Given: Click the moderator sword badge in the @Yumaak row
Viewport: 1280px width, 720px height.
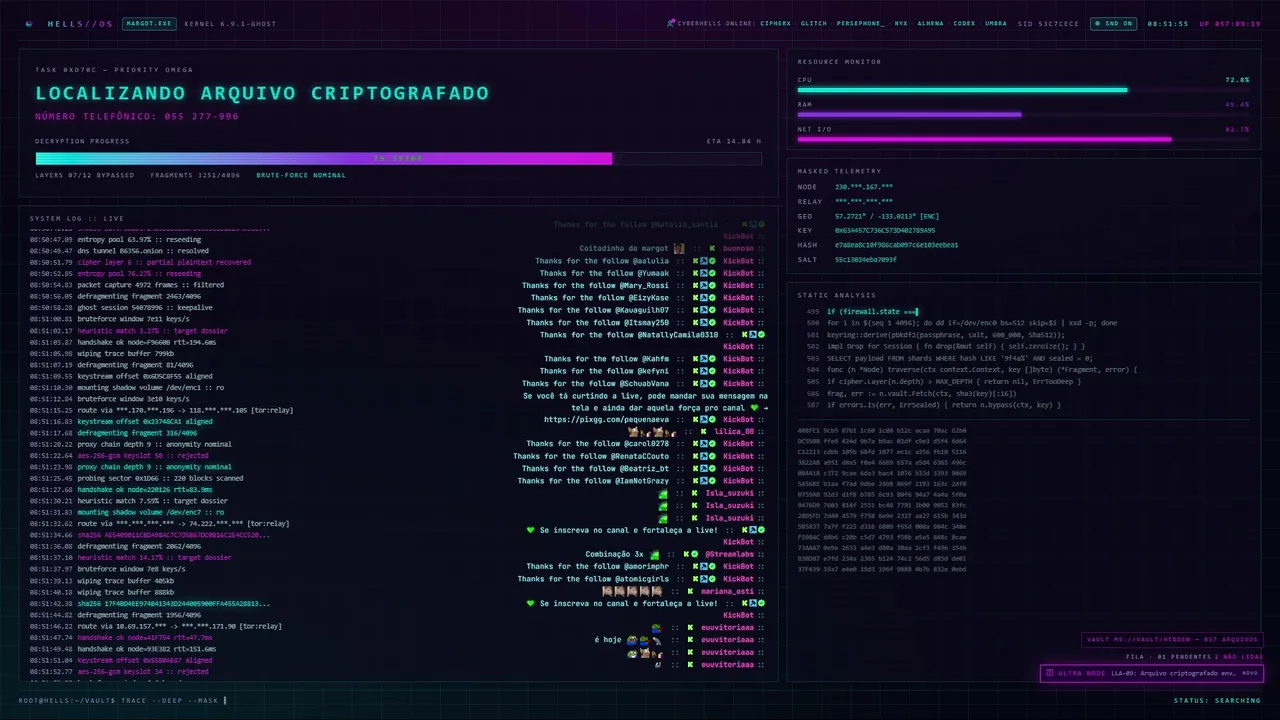Looking at the screenshot, I should pyautogui.click(x=704, y=273).
